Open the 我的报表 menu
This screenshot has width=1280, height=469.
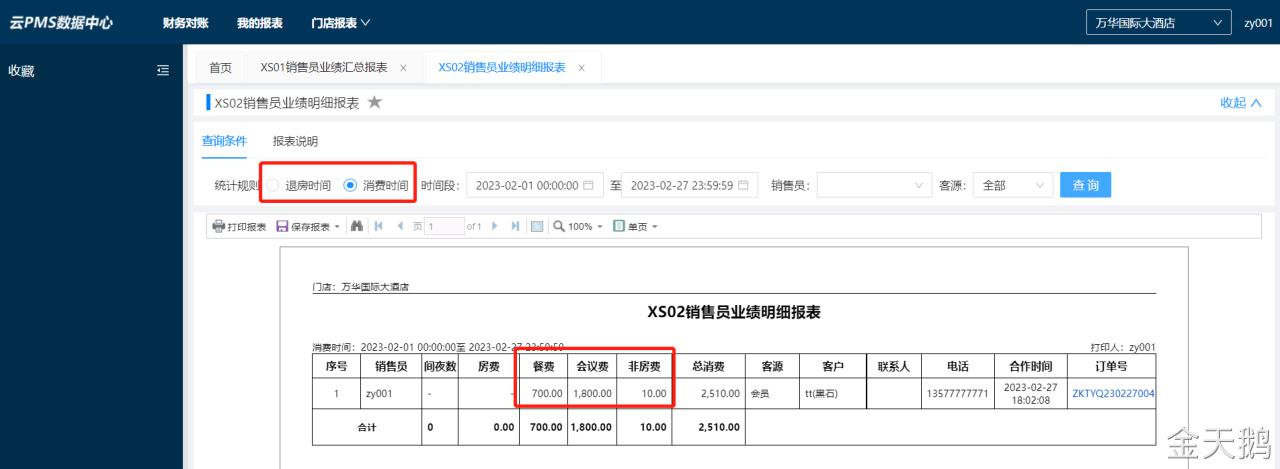tap(260, 23)
